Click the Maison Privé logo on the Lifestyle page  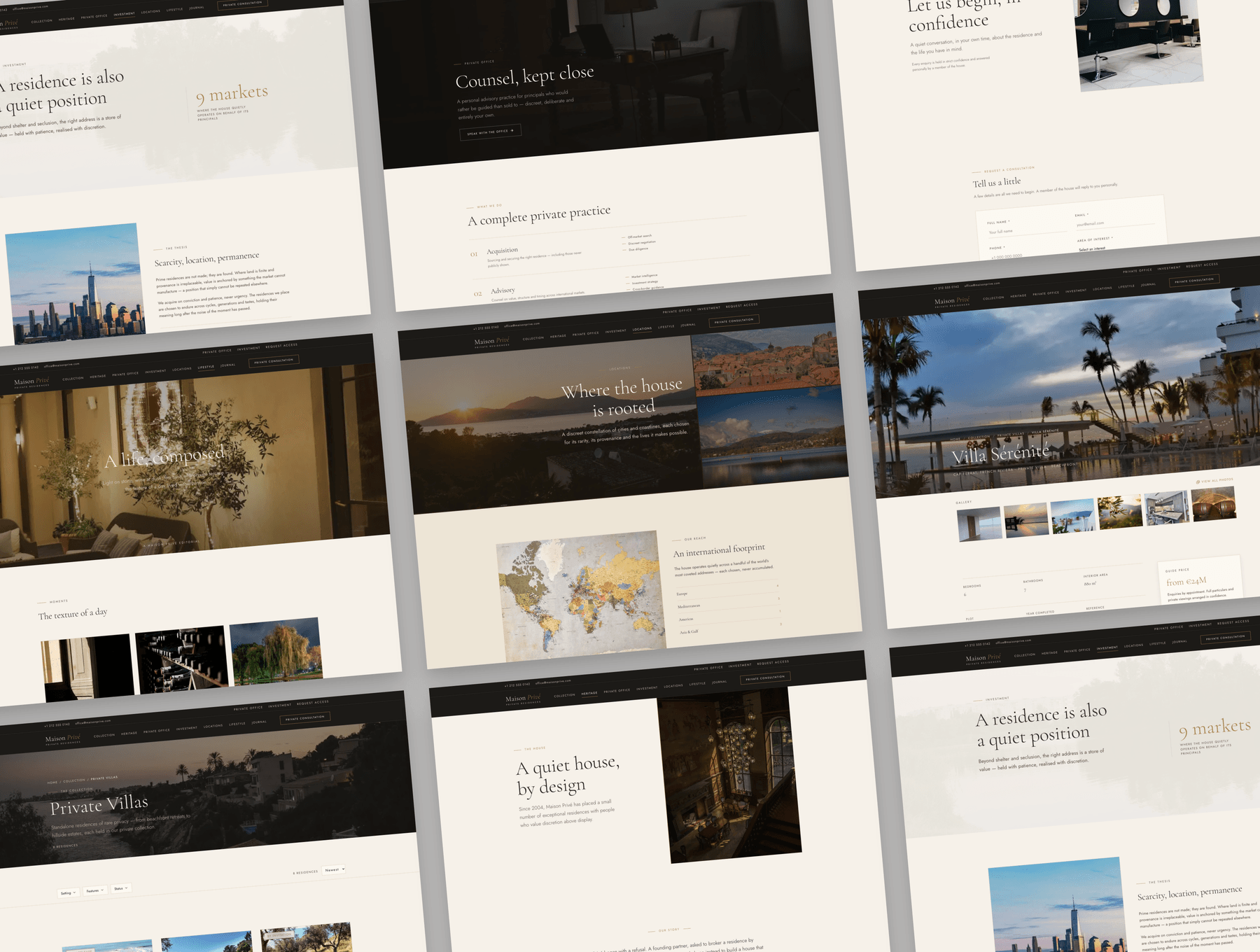(31, 381)
